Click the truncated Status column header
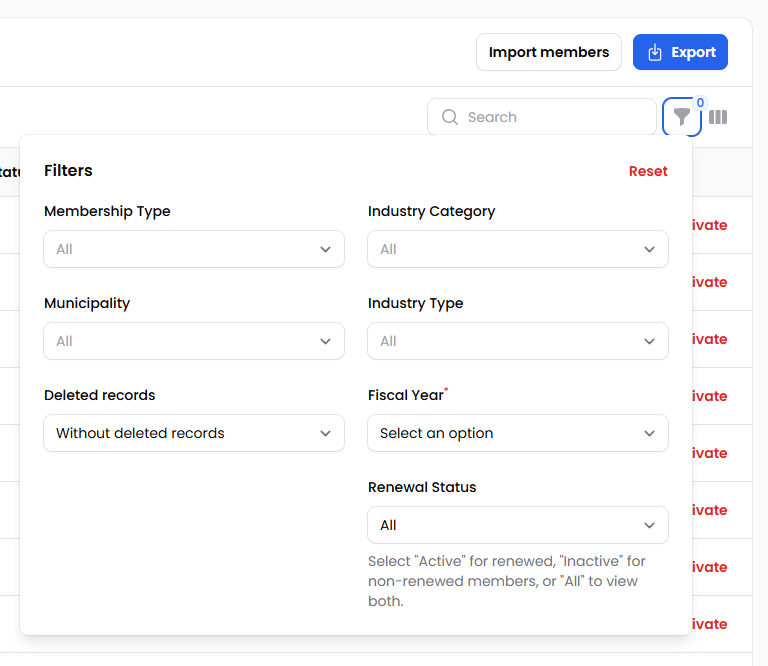Screen dimensions: 768x666 (10, 172)
